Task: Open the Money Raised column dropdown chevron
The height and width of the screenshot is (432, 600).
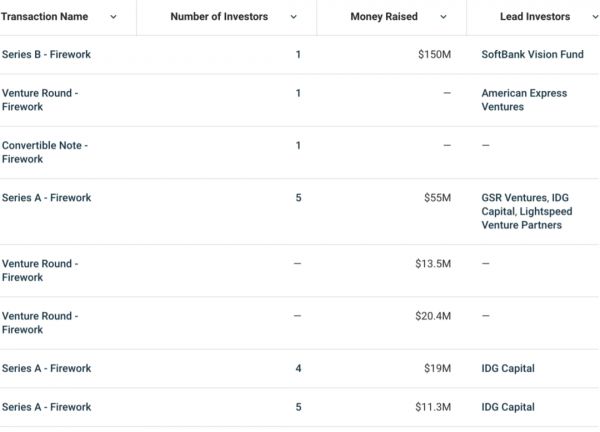Action: [x=443, y=17]
